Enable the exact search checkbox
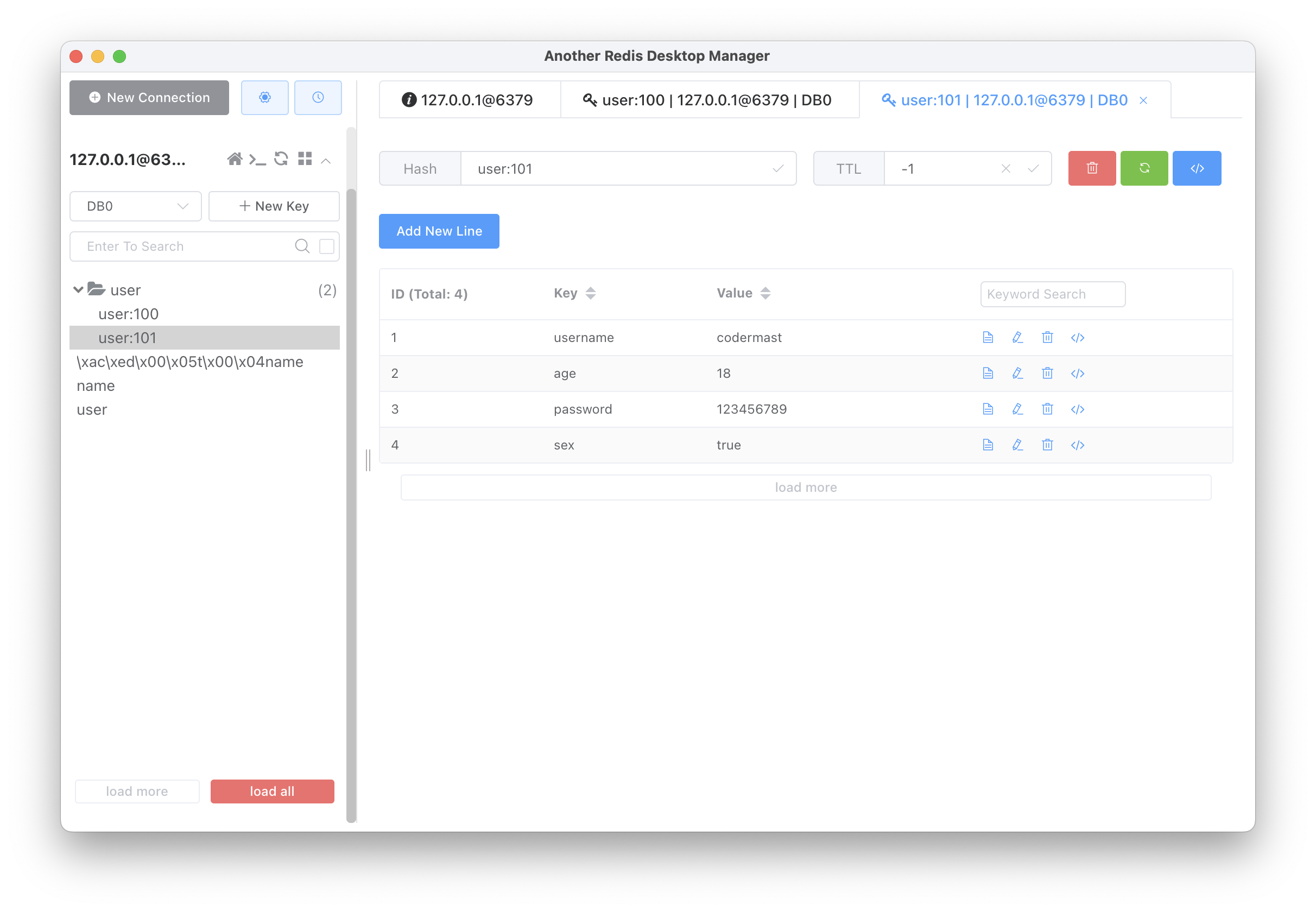This screenshot has height=912, width=1316. (x=327, y=246)
